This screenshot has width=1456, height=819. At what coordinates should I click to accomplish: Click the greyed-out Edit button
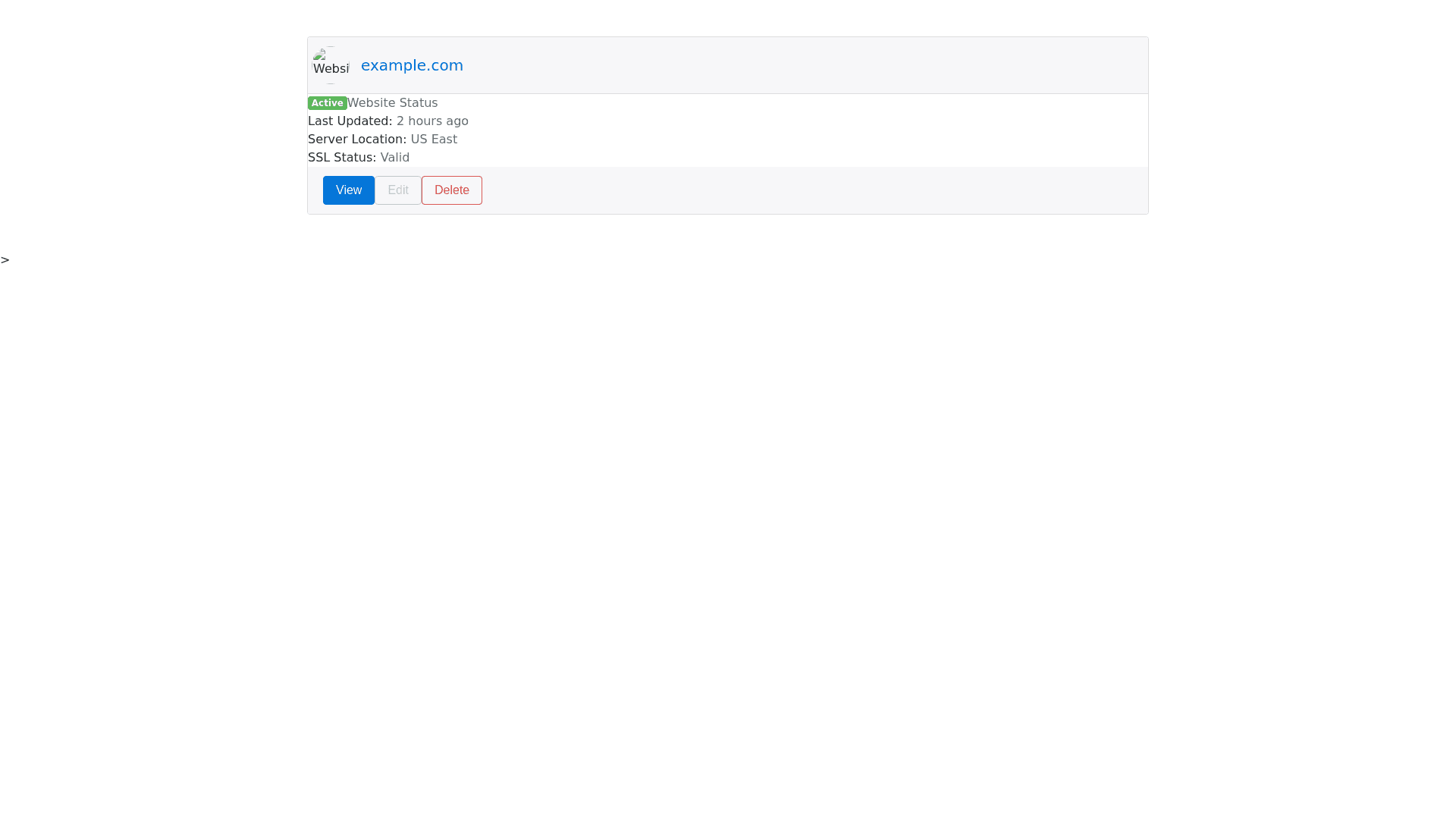[398, 190]
